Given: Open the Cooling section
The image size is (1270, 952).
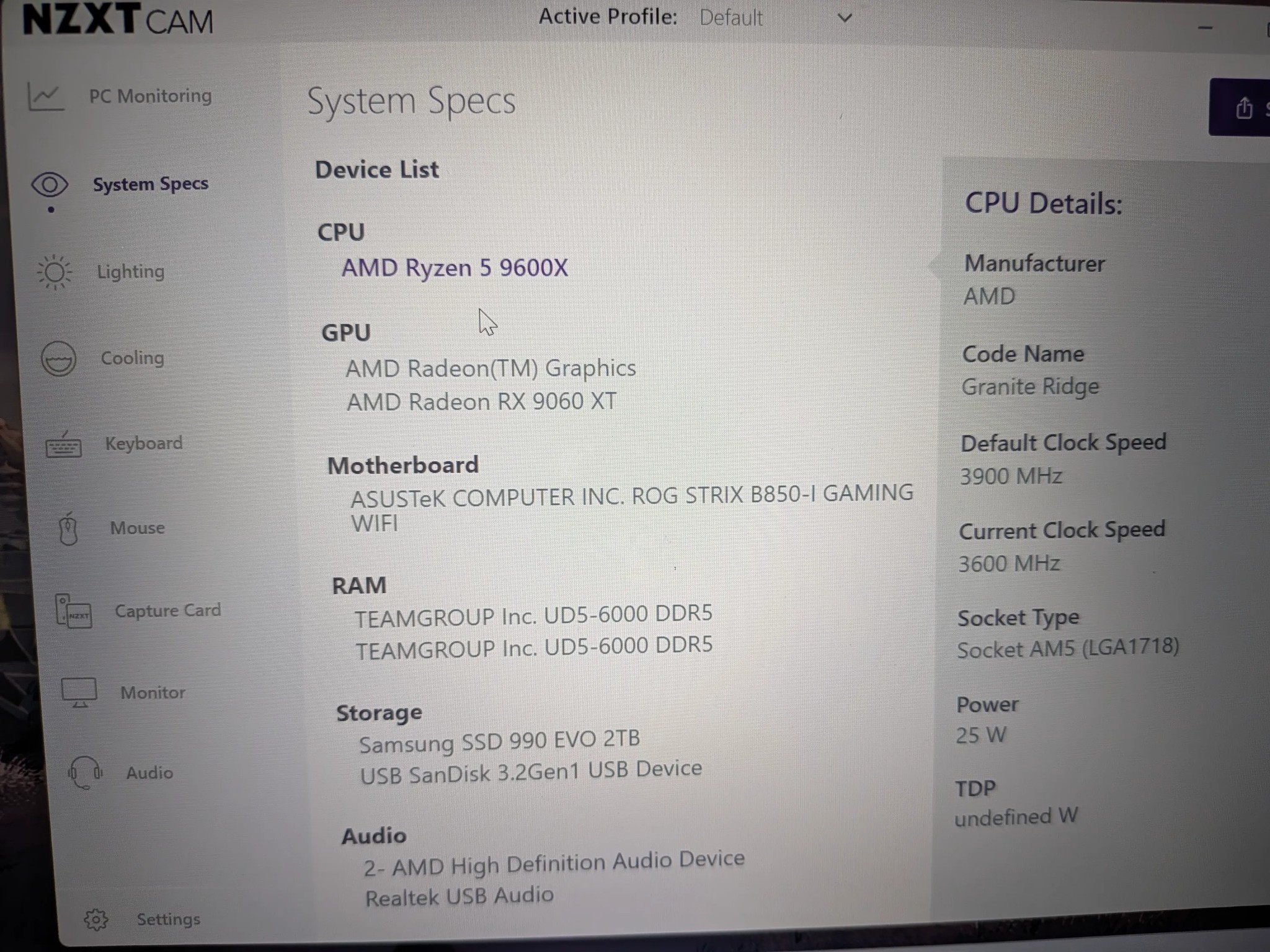Looking at the screenshot, I should (133, 358).
